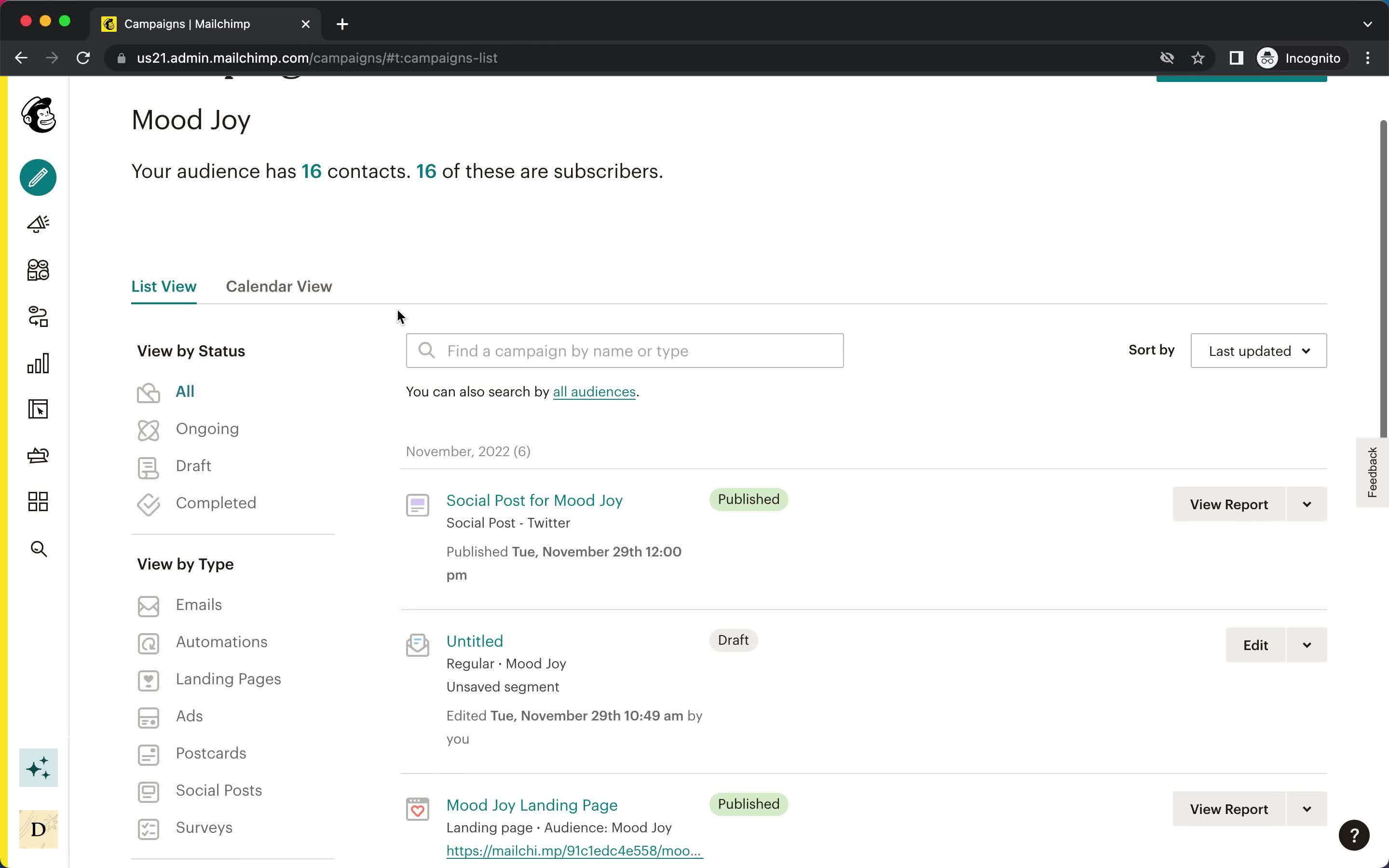1389x868 pixels.
Task: Filter by Automations type
Action: (221, 642)
